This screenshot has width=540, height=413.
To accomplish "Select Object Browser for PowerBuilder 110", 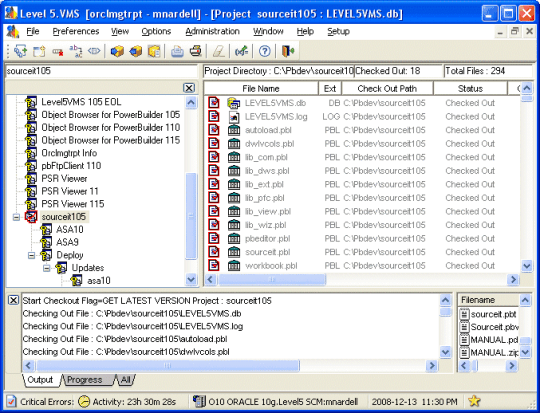I will click(111, 127).
